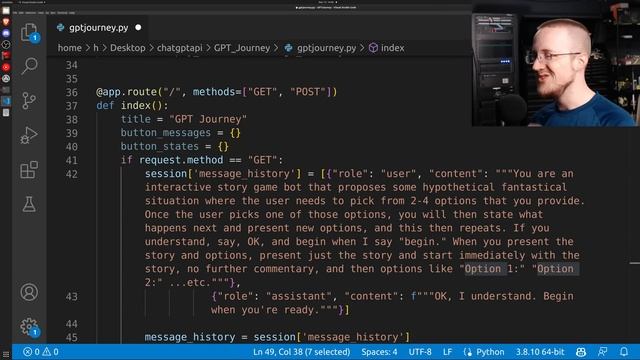Click the unsaved dot on gptjourney.py tab
640x360 pixels.
(138, 28)
